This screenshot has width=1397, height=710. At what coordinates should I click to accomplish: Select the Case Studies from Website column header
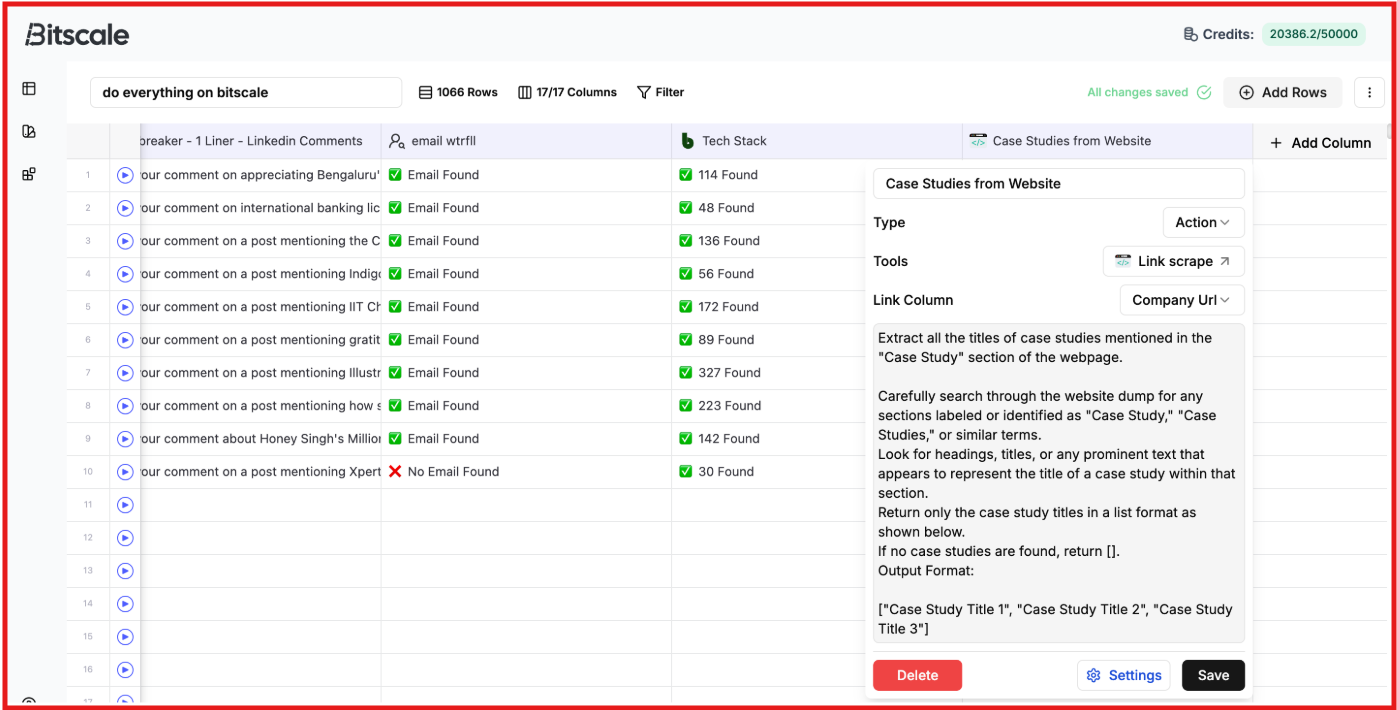(x=1107, y=141)
